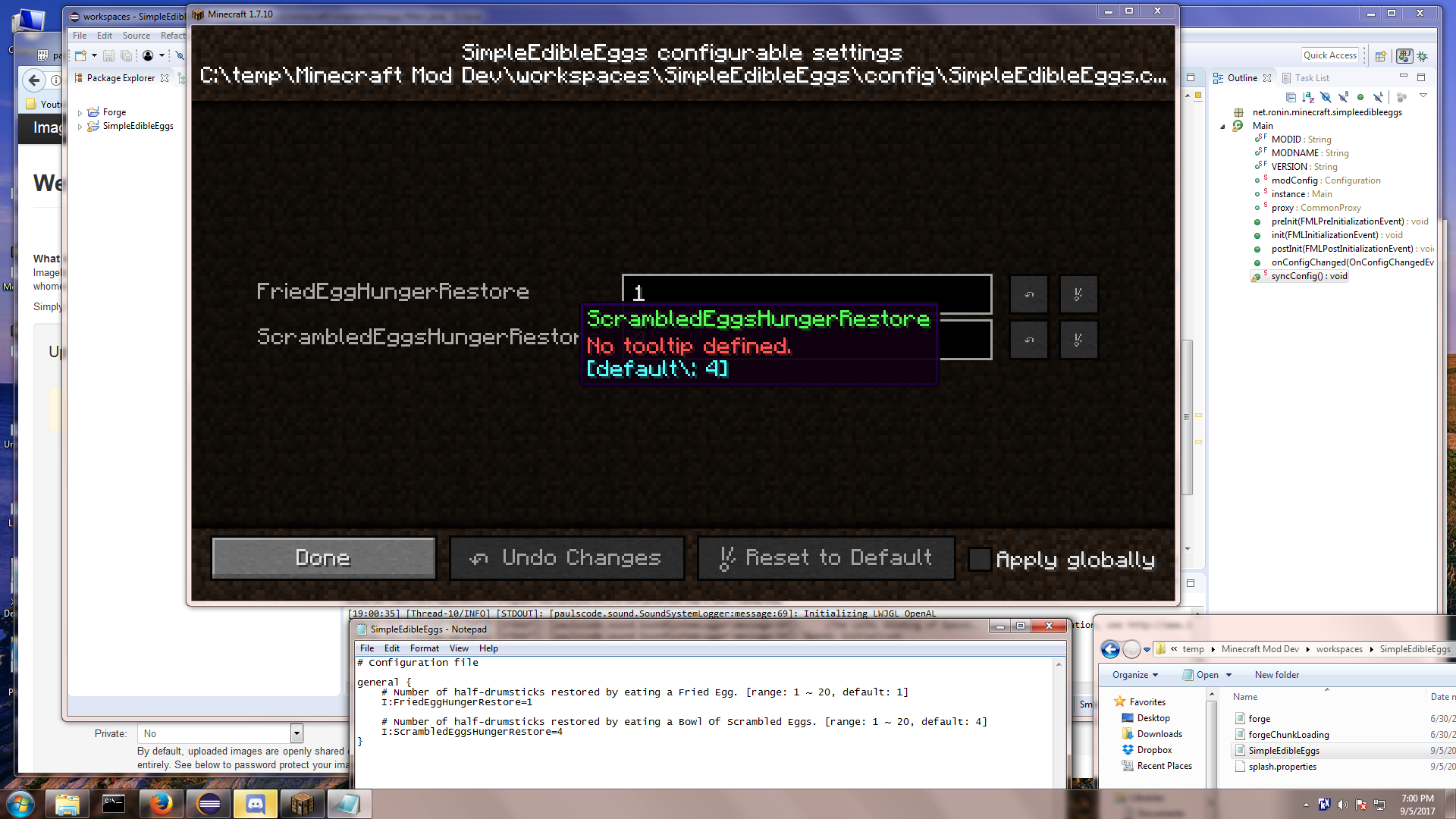This screenshot has width=1456, height=819.
Task: Open Windows Start button
Action: point(20,803)
